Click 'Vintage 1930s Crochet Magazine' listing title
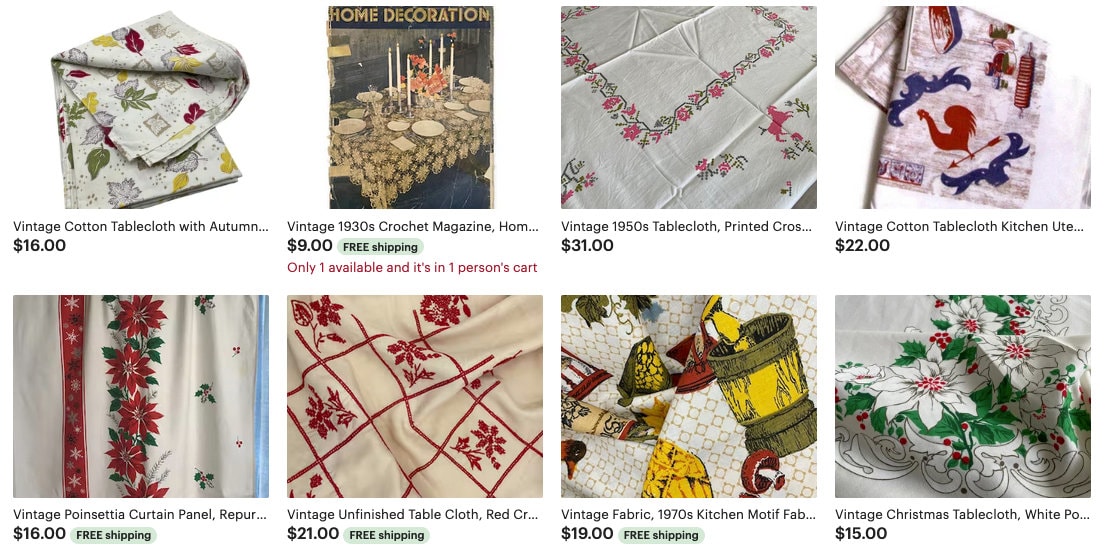1111x547 pixels. point(413,227)
